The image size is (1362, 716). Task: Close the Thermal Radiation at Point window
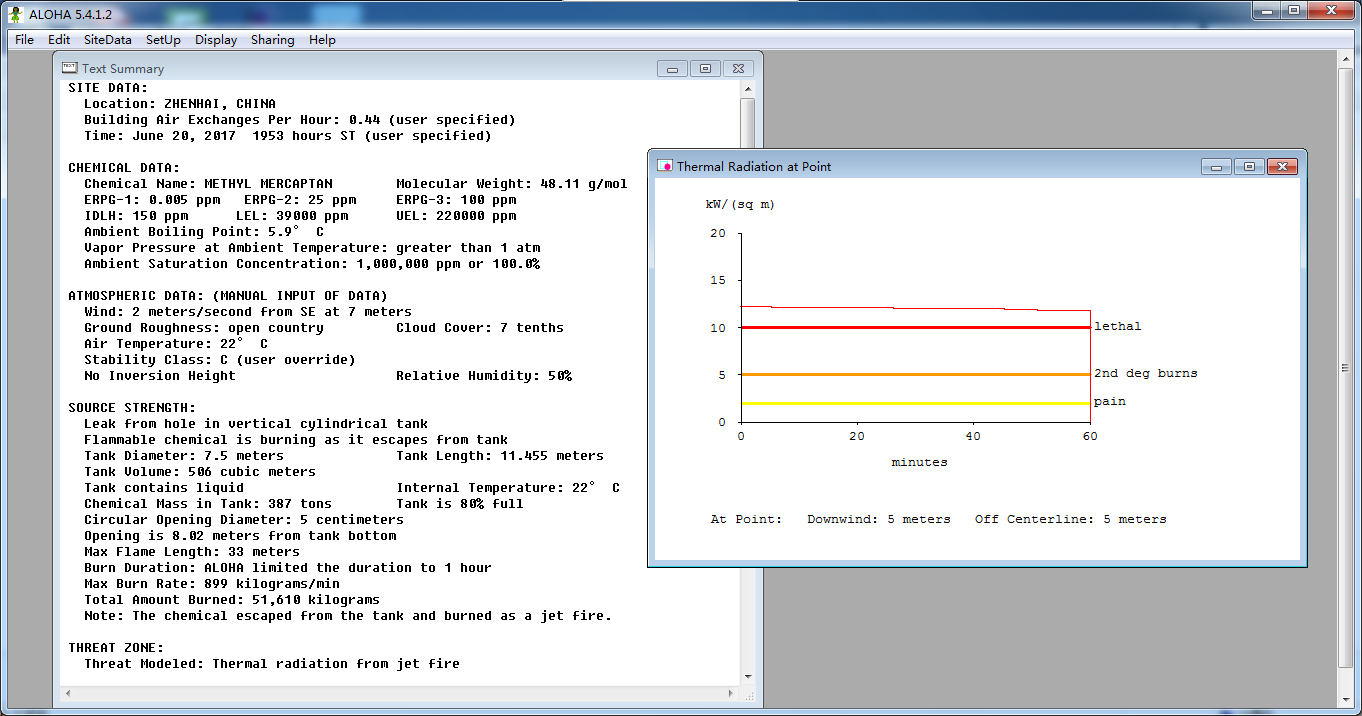(1282, 167)
